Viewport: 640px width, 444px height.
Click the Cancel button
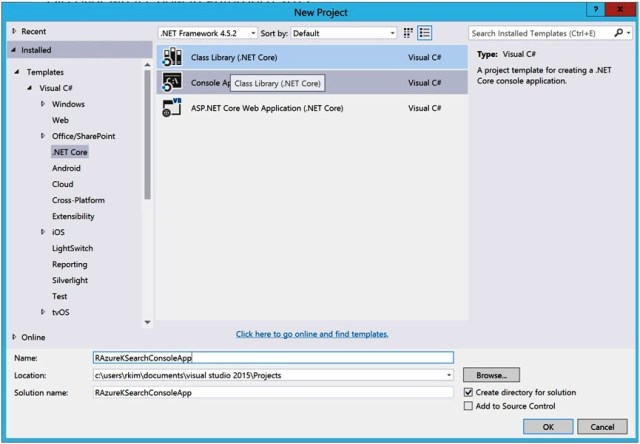click(602, 426)
